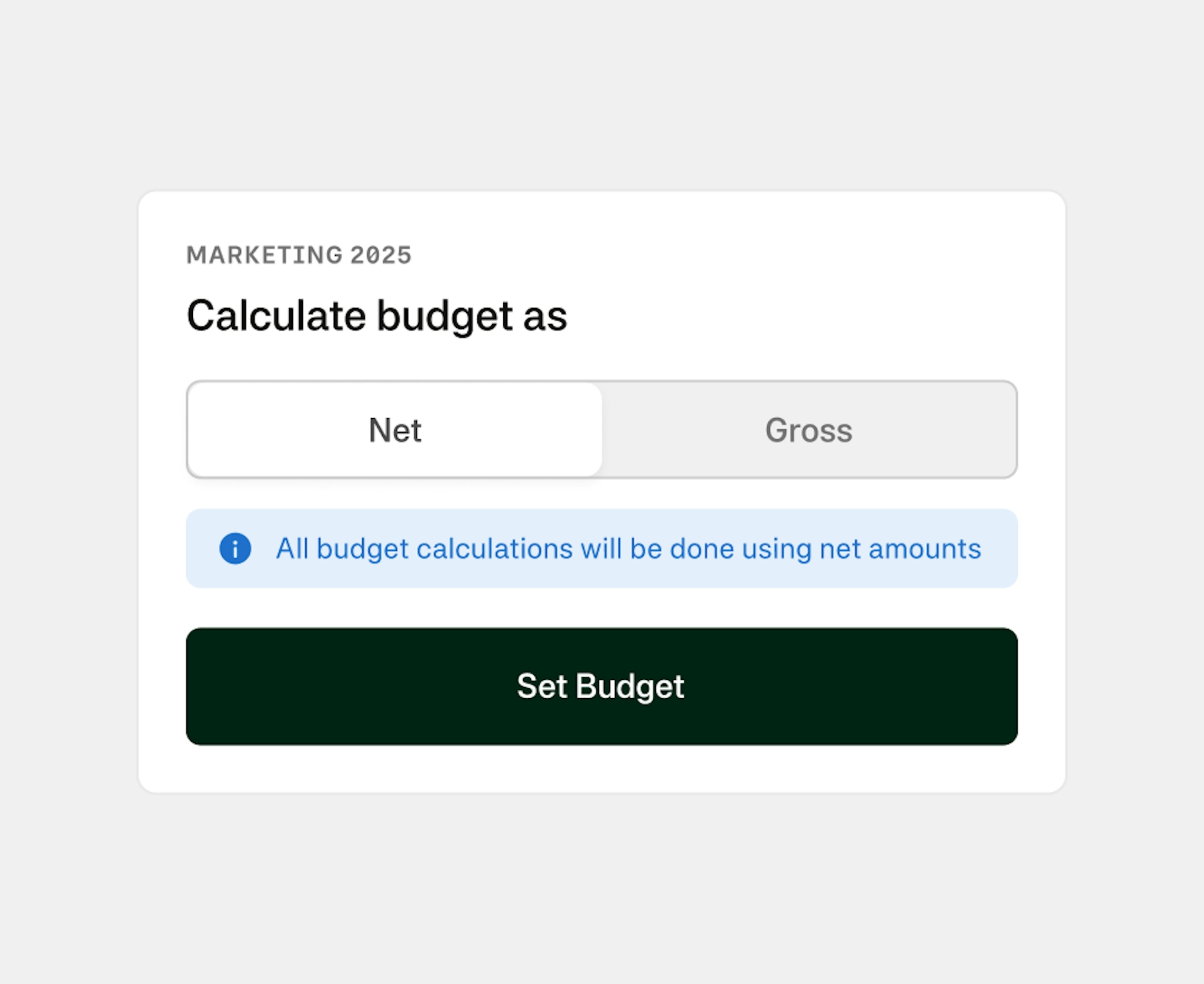Viewport: 1204px width, 984px height.
Task: Click the light blue information banner
Action: (x=601, y=548)
